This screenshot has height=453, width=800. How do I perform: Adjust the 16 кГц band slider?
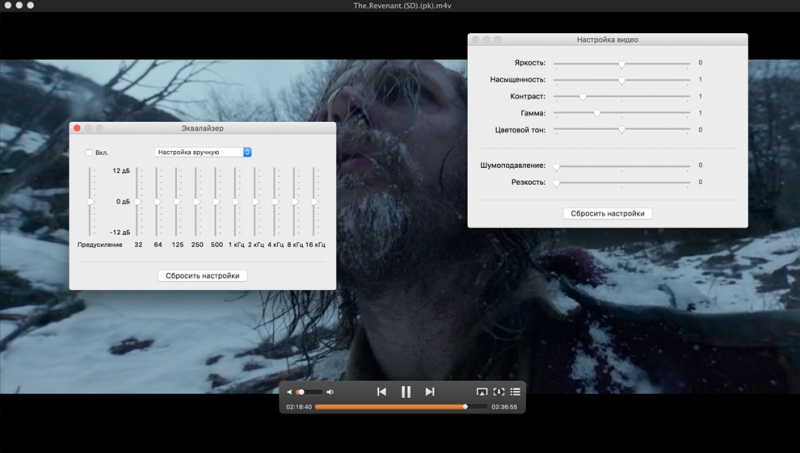pos(314,202)
